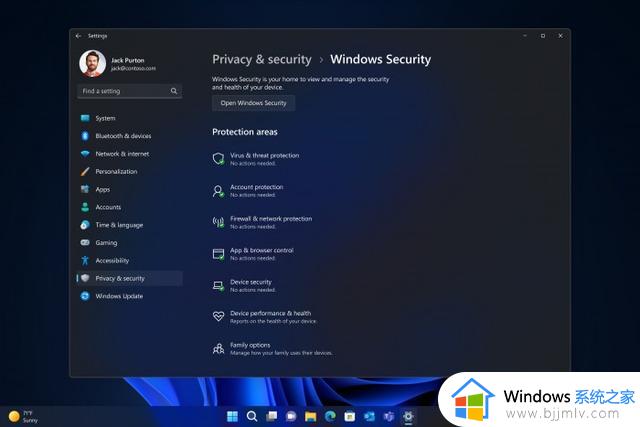Click the antenna icon for Firewall protection
The width and height of the screenshot is (640, 427).
[x=218, y=222]
